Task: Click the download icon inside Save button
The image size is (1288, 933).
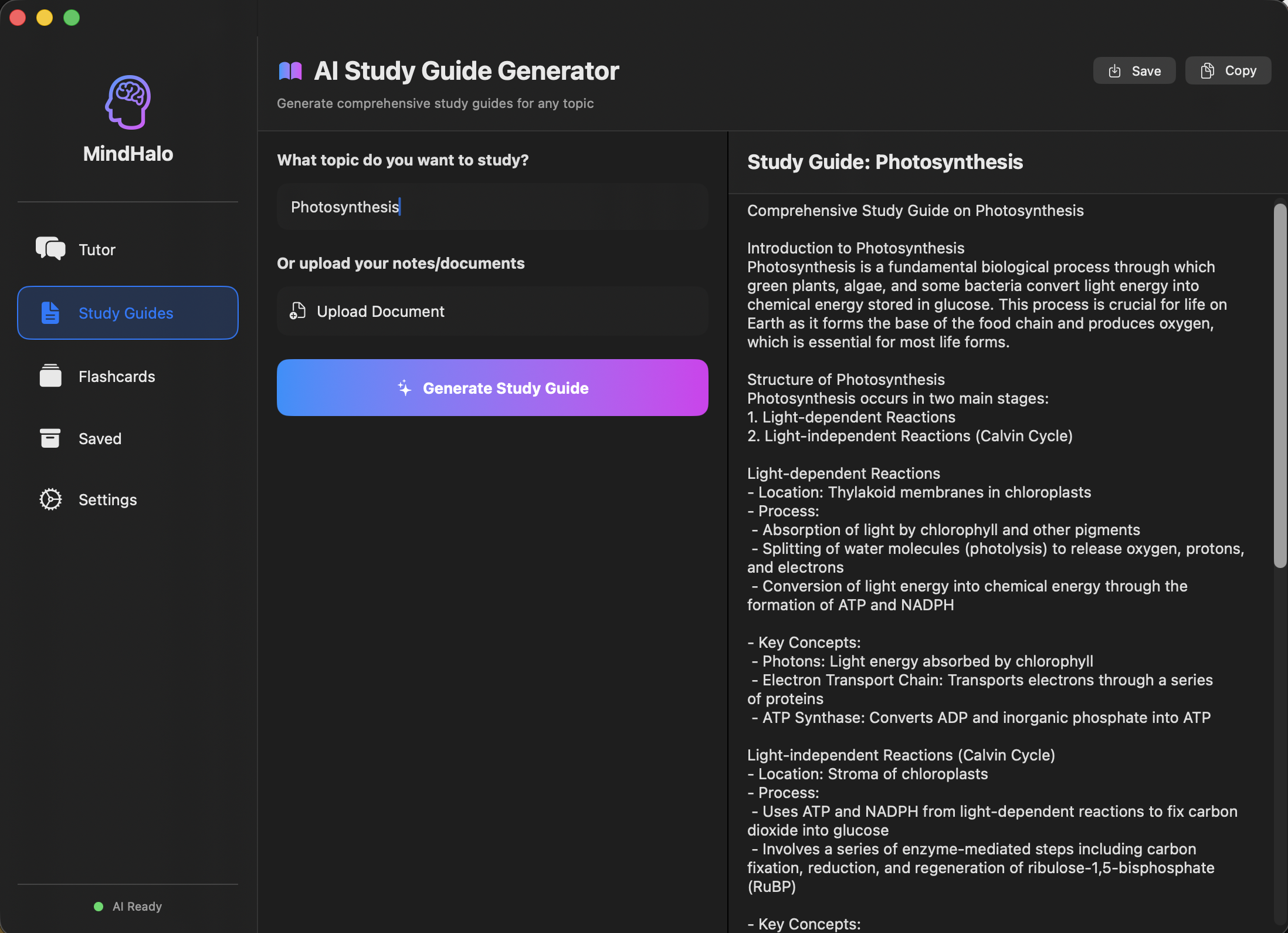Action: [1116, 70]
